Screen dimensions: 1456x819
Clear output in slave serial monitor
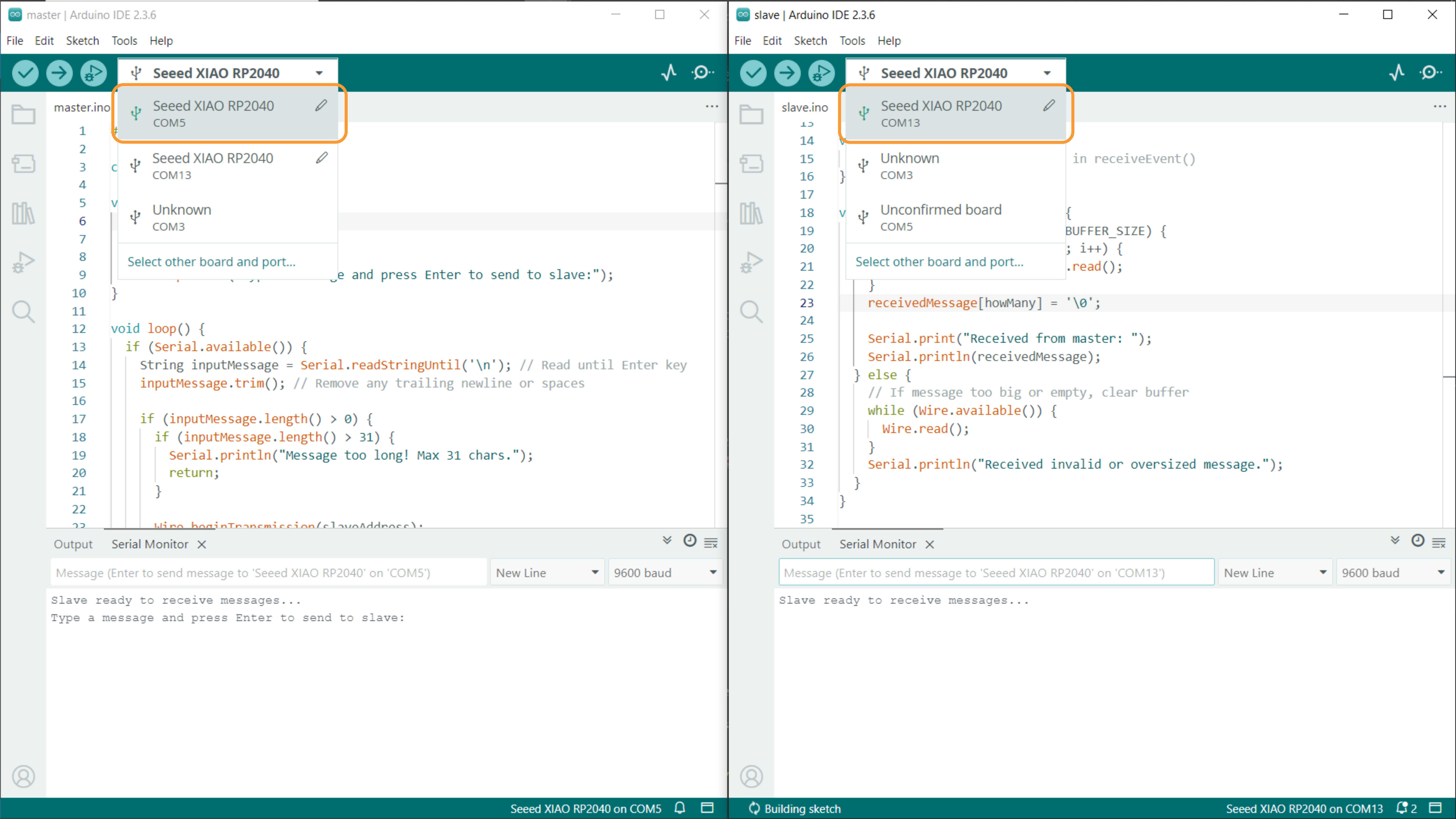[x=1439, y=543]
